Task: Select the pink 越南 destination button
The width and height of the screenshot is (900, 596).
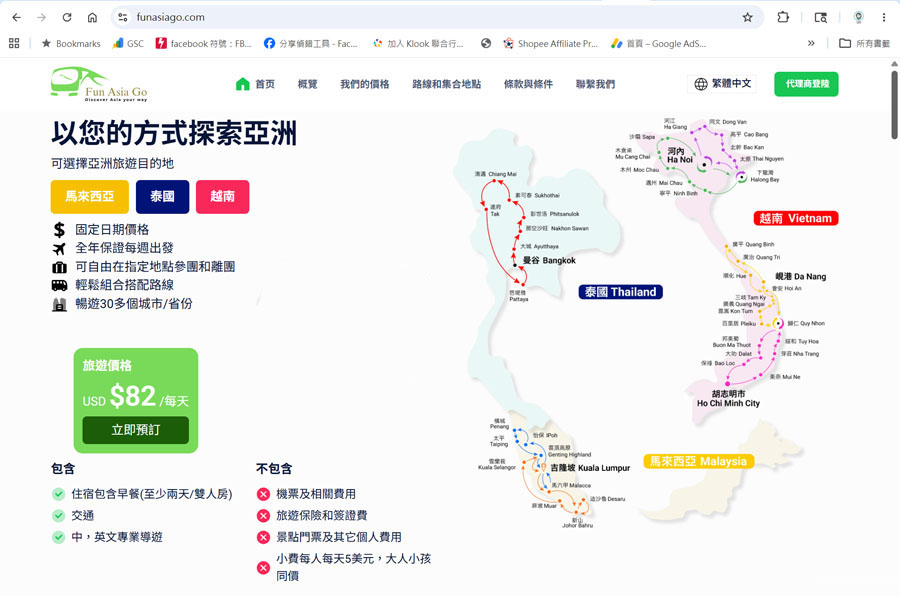Action: pyautogui.click(x=222, y=196)
